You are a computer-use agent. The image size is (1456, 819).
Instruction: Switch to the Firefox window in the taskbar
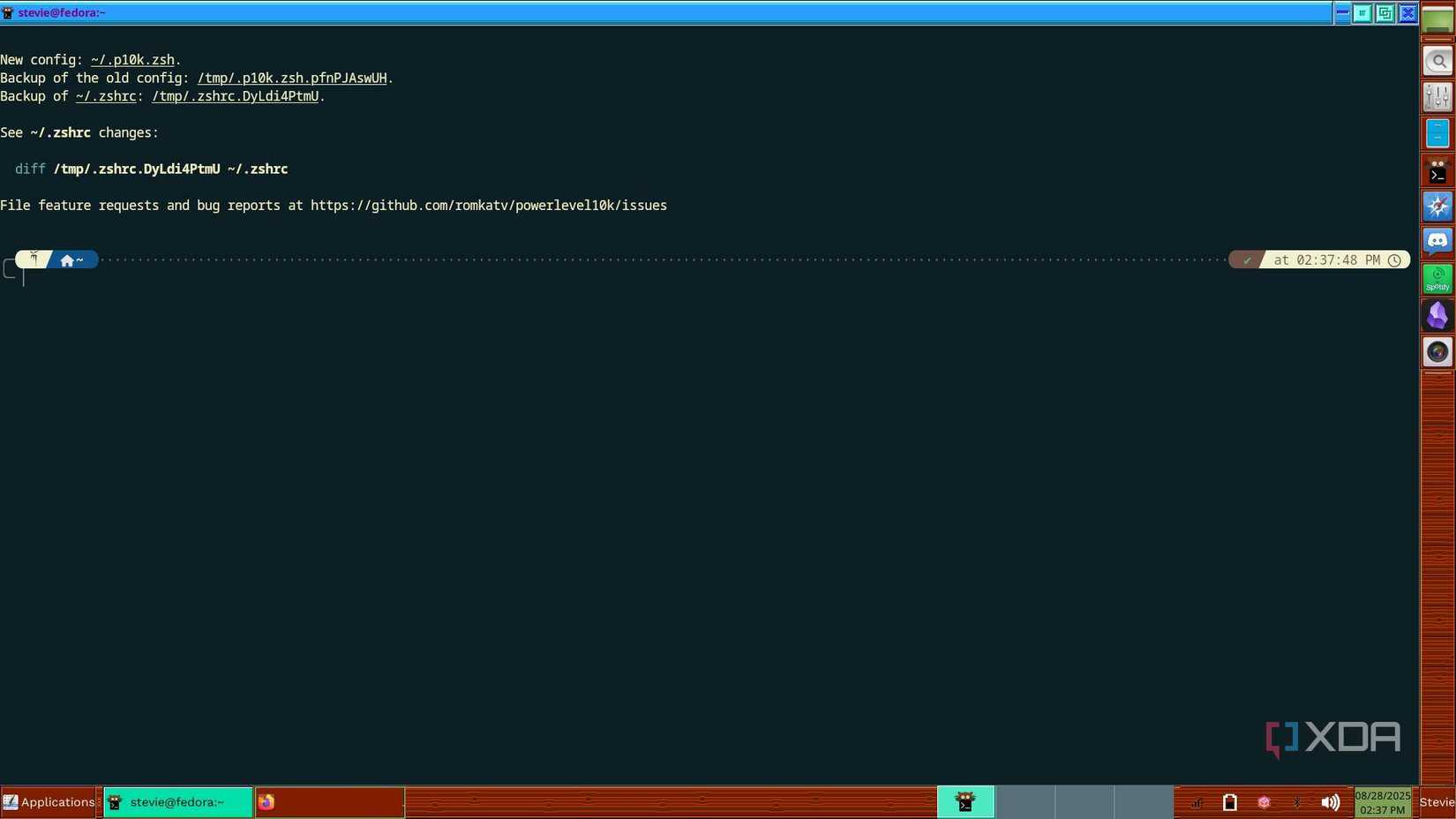pos(267,802)
